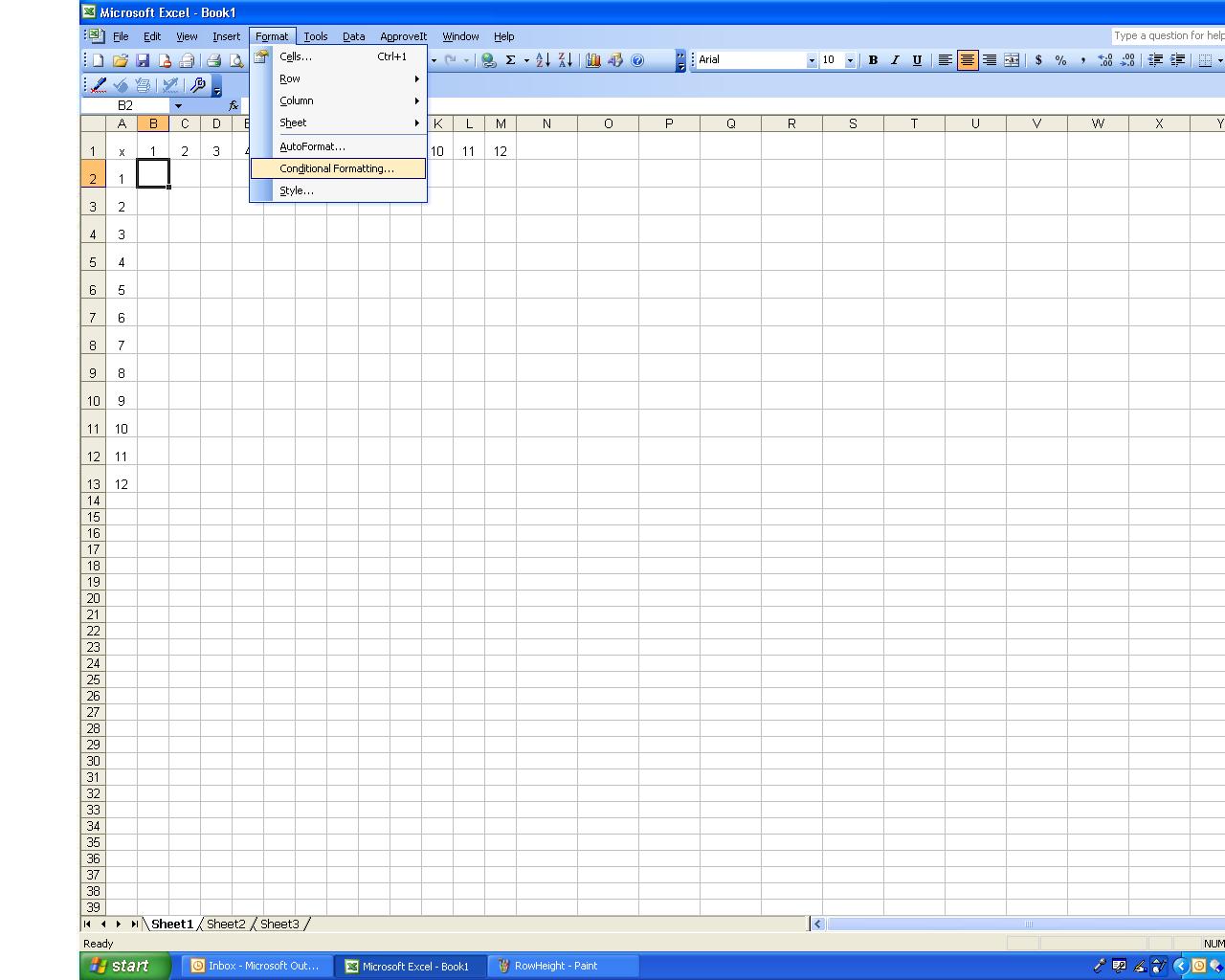Open the Borders dropdown arrow
Viewport: 1225px width, 980px height.
(1220, 60)
